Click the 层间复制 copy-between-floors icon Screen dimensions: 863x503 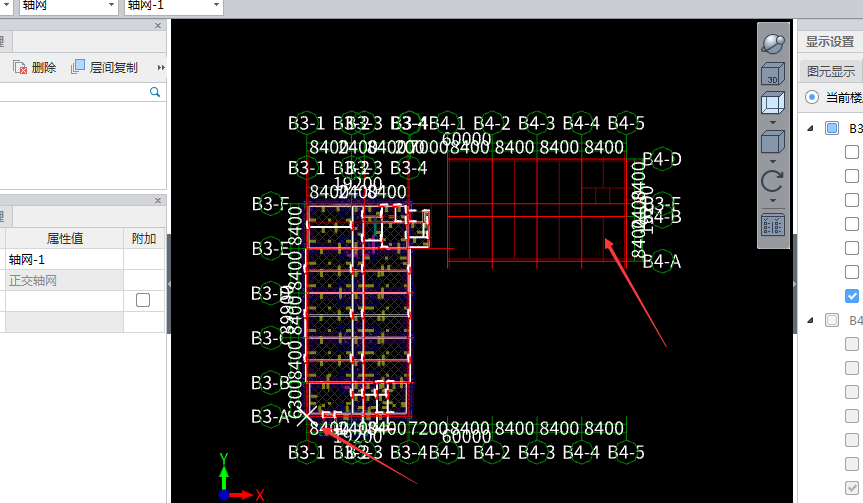[x=78, y=67]
